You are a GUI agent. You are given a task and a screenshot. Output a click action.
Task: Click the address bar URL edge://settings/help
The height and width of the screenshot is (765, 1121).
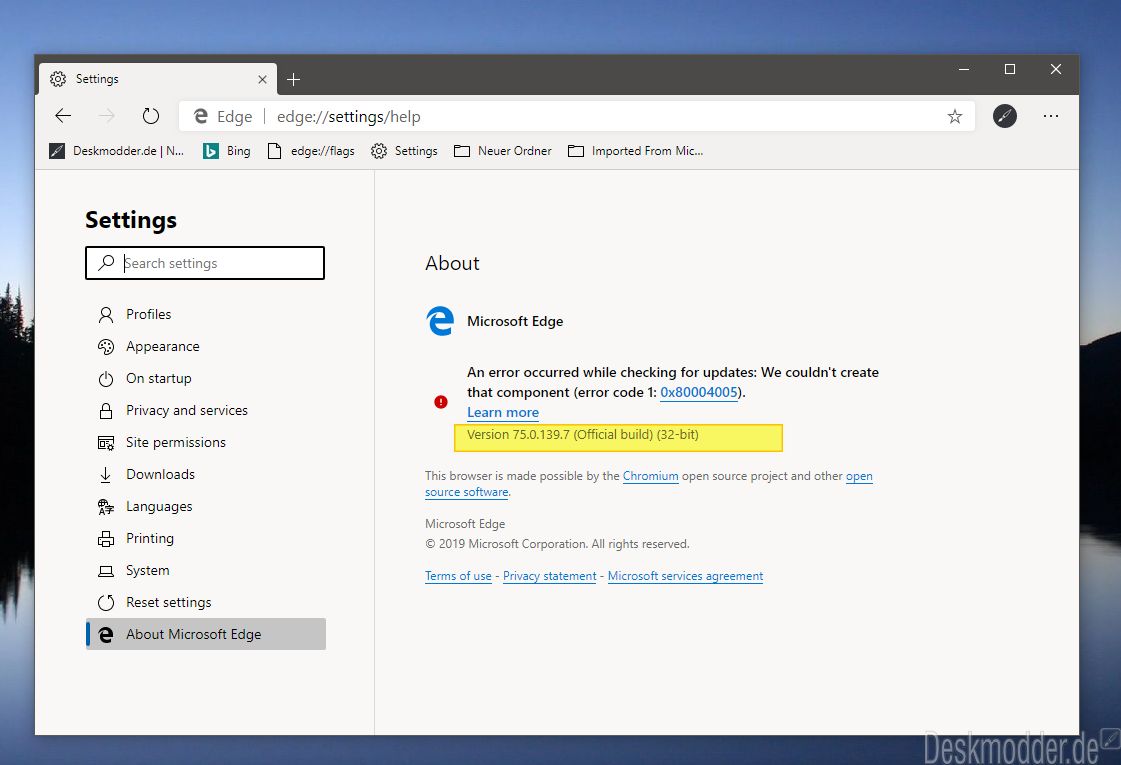coord(348,117)
